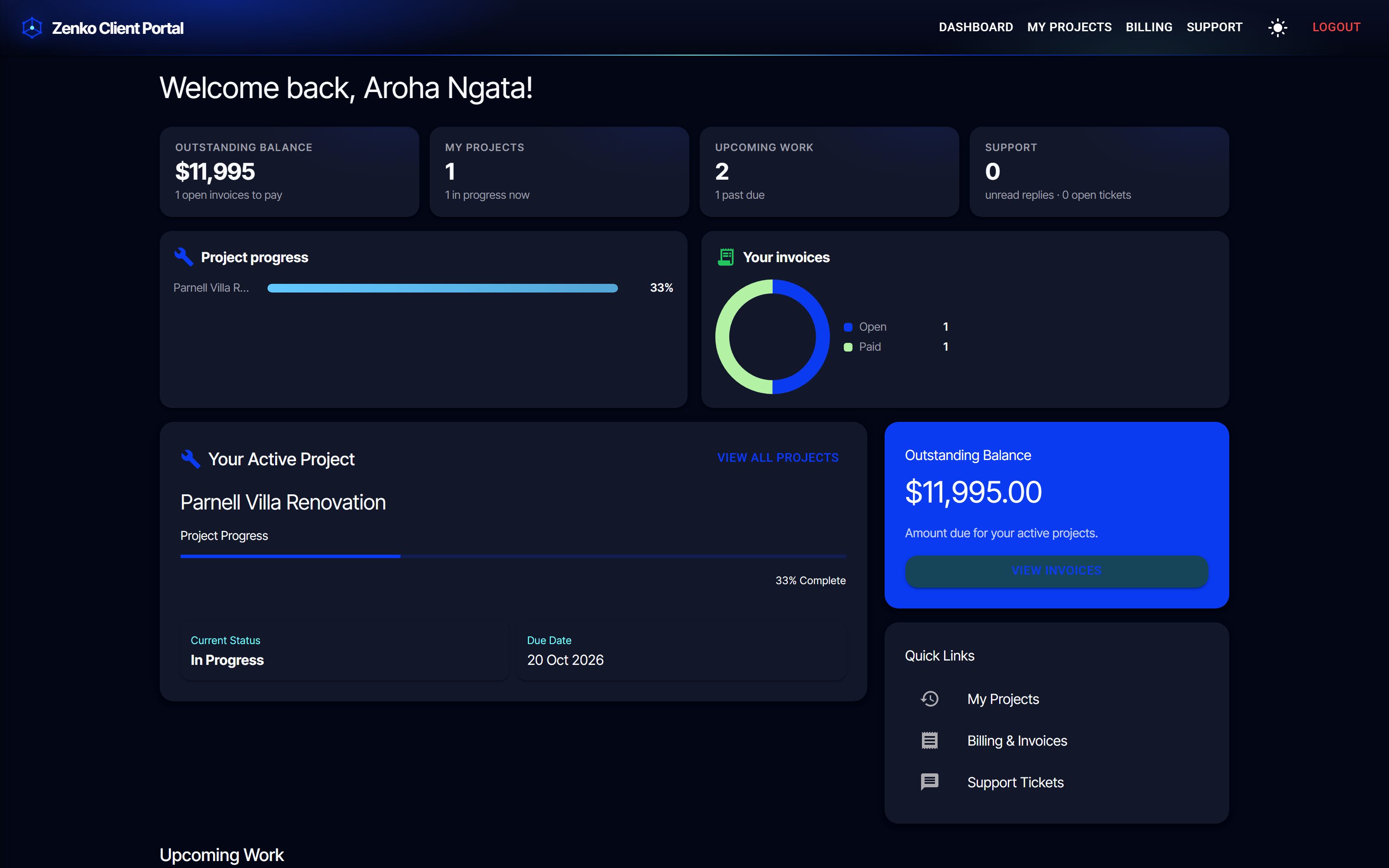The height and width of the screenshot is (868, 1389).
Task: Click the truncated 'Parnell Villa R...' label
Action: pos(211,288)
